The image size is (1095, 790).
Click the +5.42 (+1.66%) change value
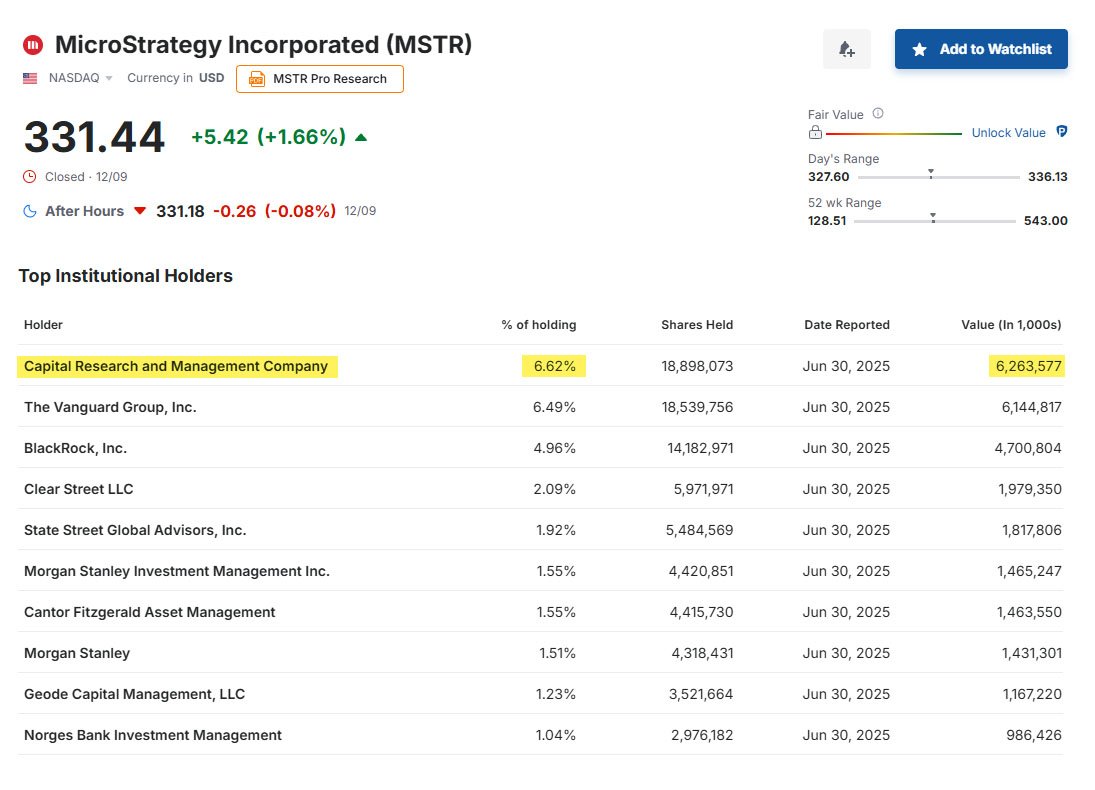(269, 137)
